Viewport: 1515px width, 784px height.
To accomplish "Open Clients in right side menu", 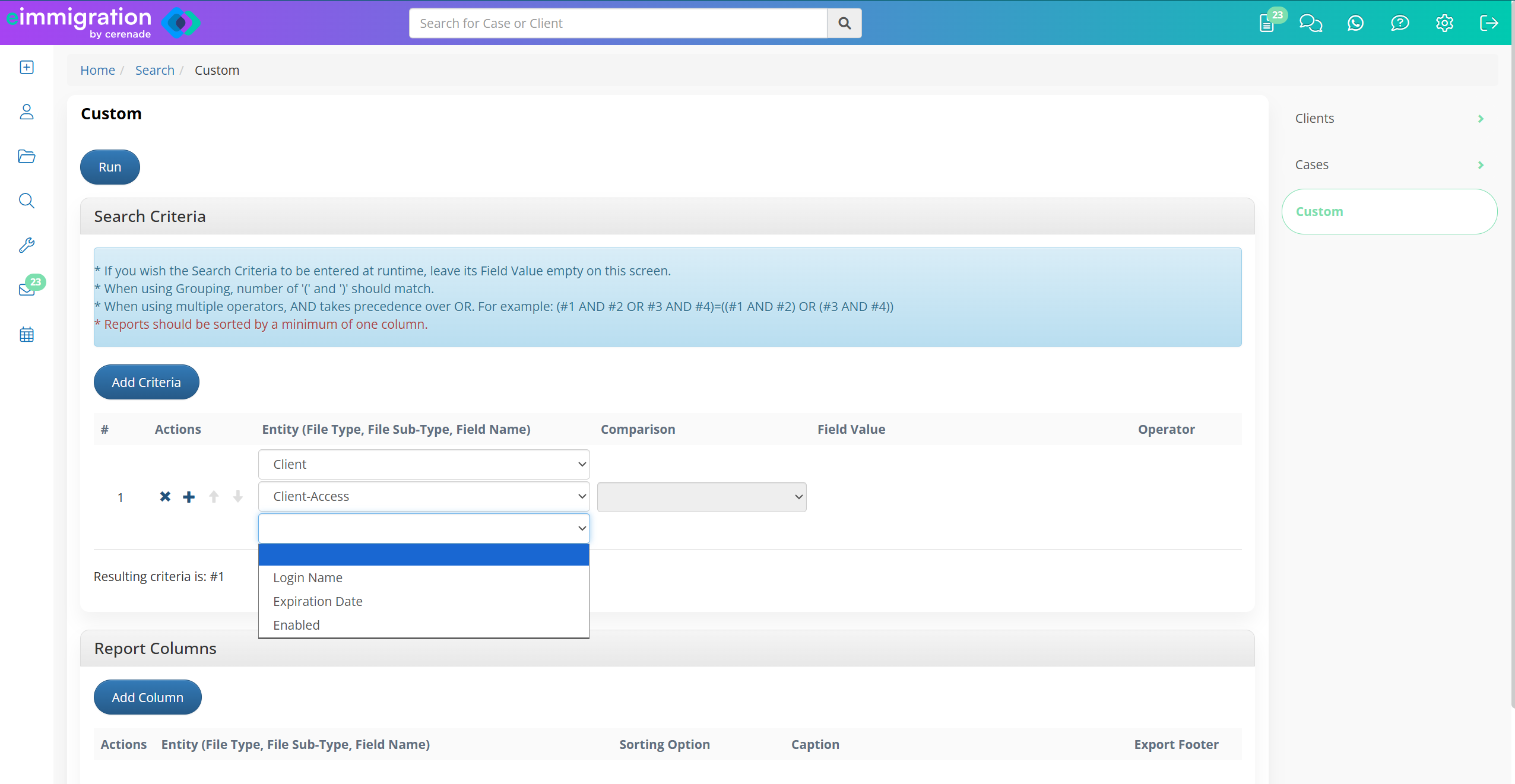I will pyautogui.click(x=1389, y=119).
